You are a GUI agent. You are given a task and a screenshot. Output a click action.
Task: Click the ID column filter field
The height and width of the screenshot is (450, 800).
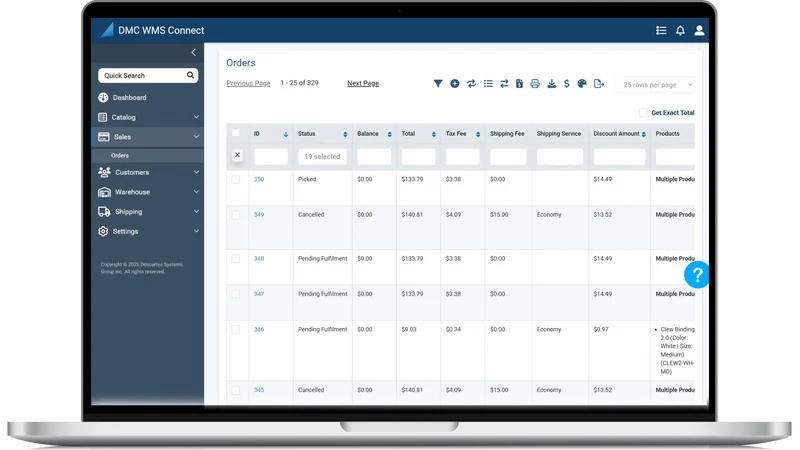coord(271,157)
